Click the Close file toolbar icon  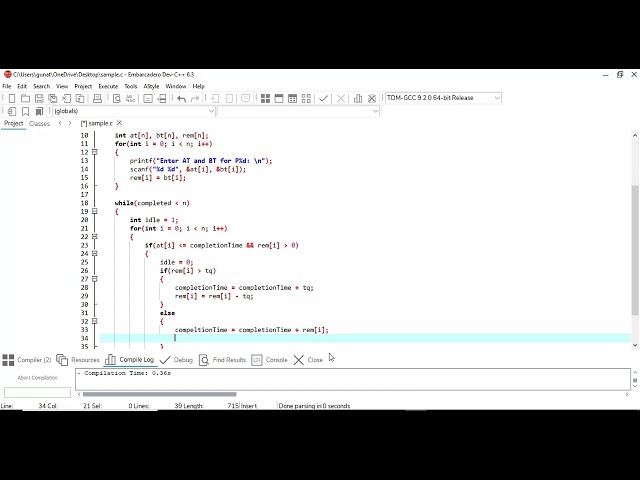(x=66, y=98)
